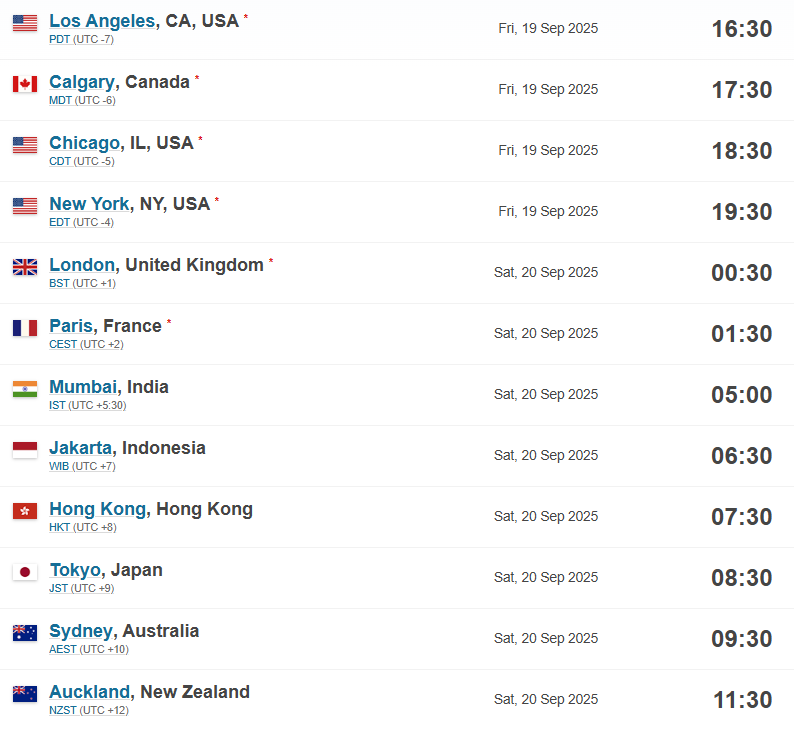
Task: Click the France flag beside Paris
Action: (x=25, y=328)
